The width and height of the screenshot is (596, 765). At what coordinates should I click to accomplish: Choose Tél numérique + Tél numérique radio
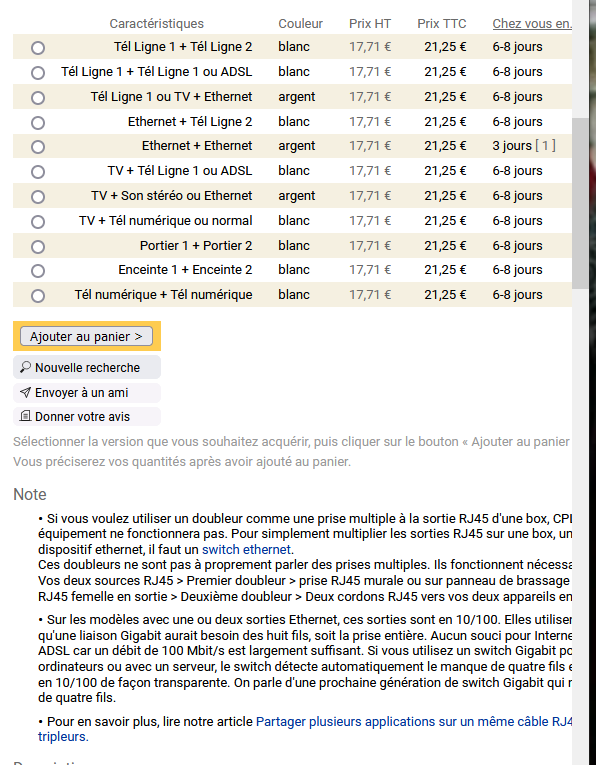pyautogui.click(x=38, y=296)
